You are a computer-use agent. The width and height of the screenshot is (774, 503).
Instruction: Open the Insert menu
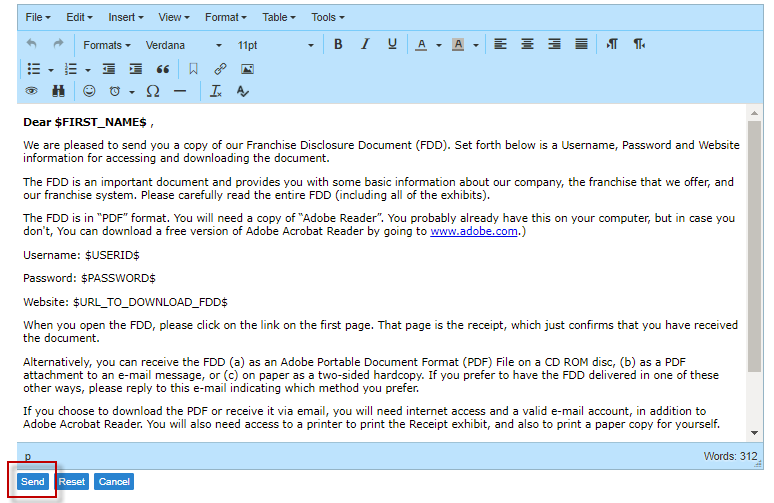click(x=125, y=17)
